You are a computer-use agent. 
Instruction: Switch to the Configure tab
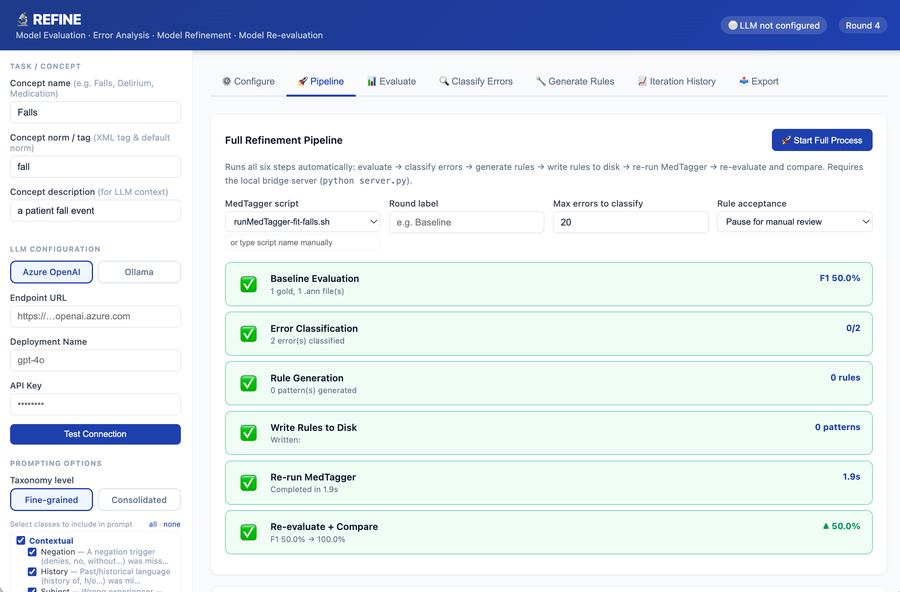249,82
